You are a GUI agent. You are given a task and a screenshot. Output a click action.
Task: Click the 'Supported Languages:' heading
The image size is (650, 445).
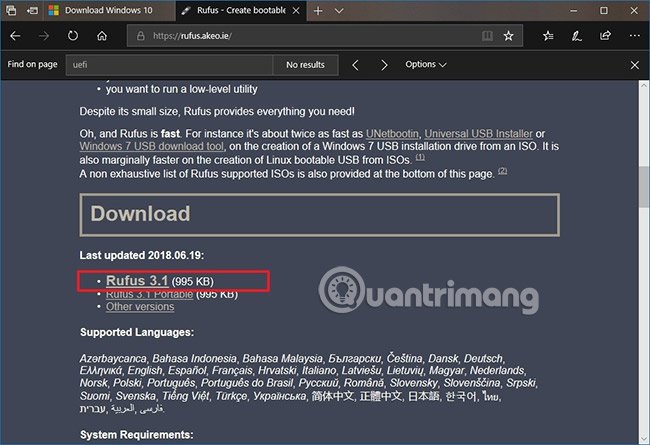pyautogui.click(x=137, y=332)
